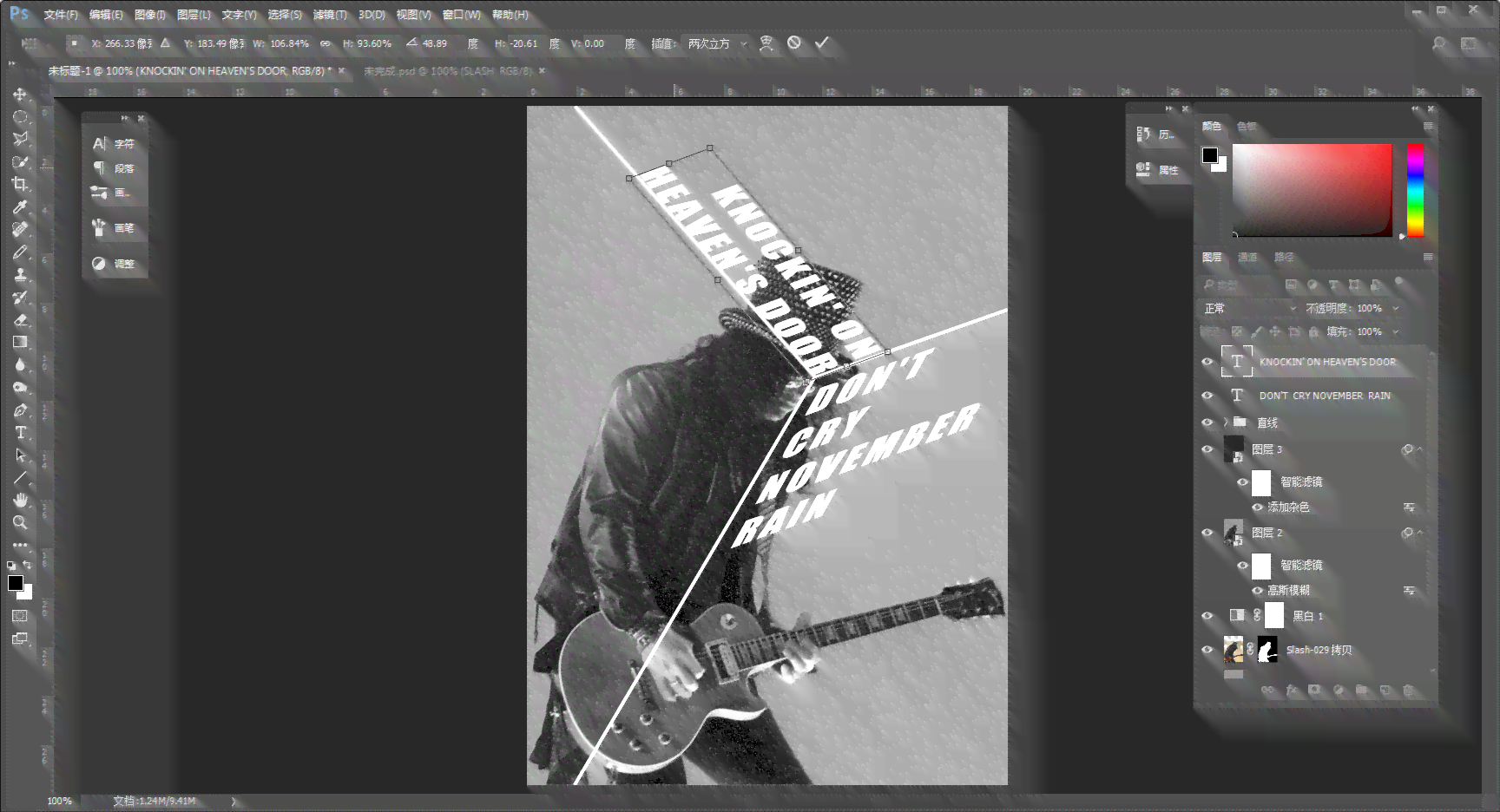Toggle the width-height link constraint
Image resolution: width=1500 pixels, height=812 pixels.
pos(326,43)
